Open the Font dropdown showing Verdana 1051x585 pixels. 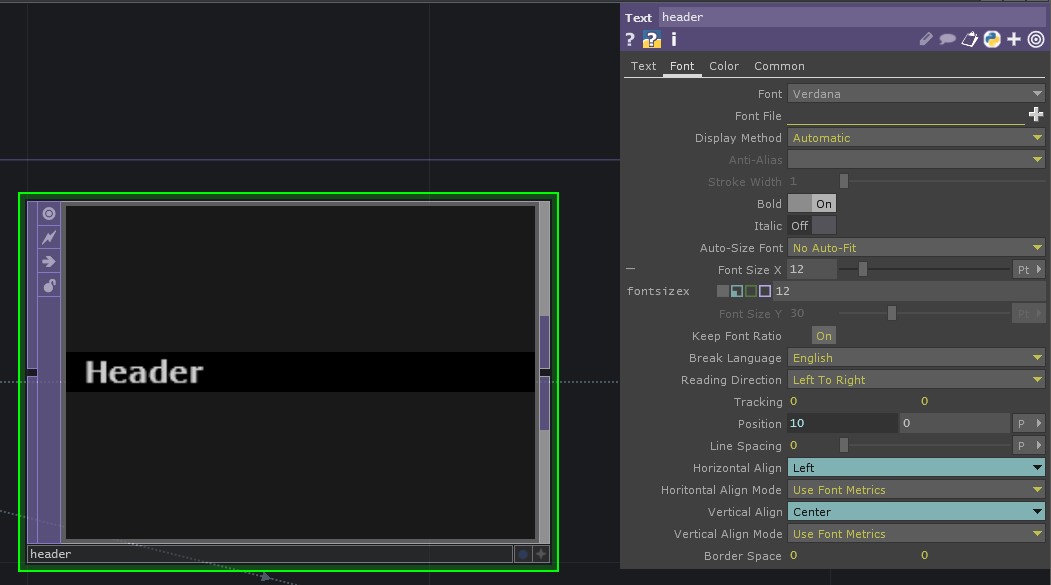tap(916, 94)
